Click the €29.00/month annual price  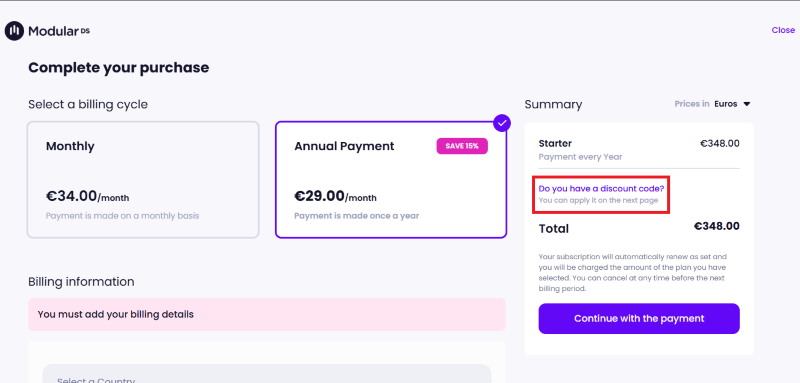(335, 196)
